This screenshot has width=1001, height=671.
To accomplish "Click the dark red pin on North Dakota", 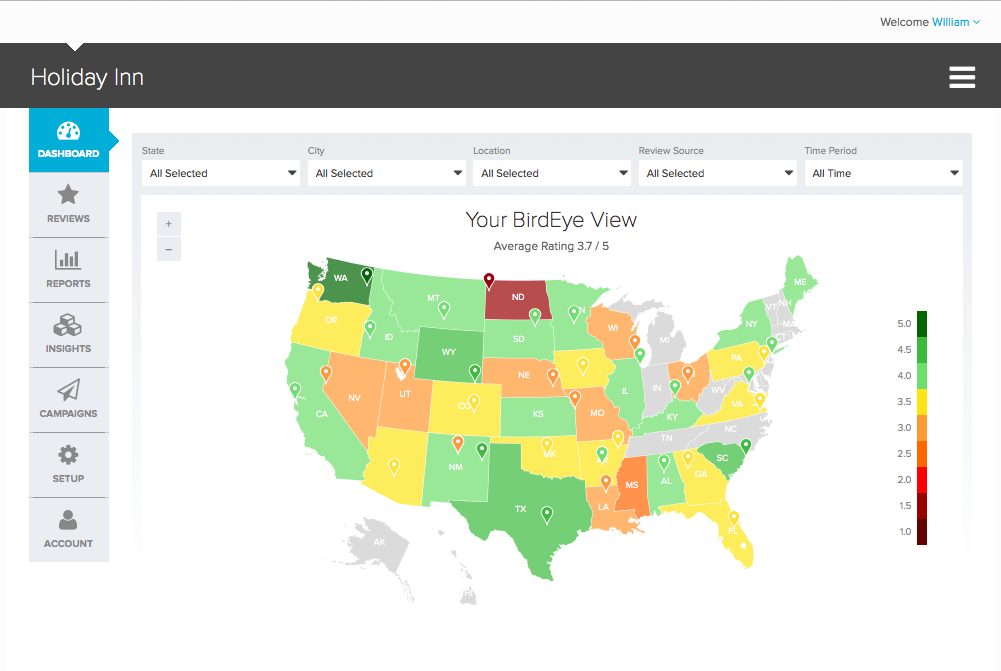I will tap(489, 280).
